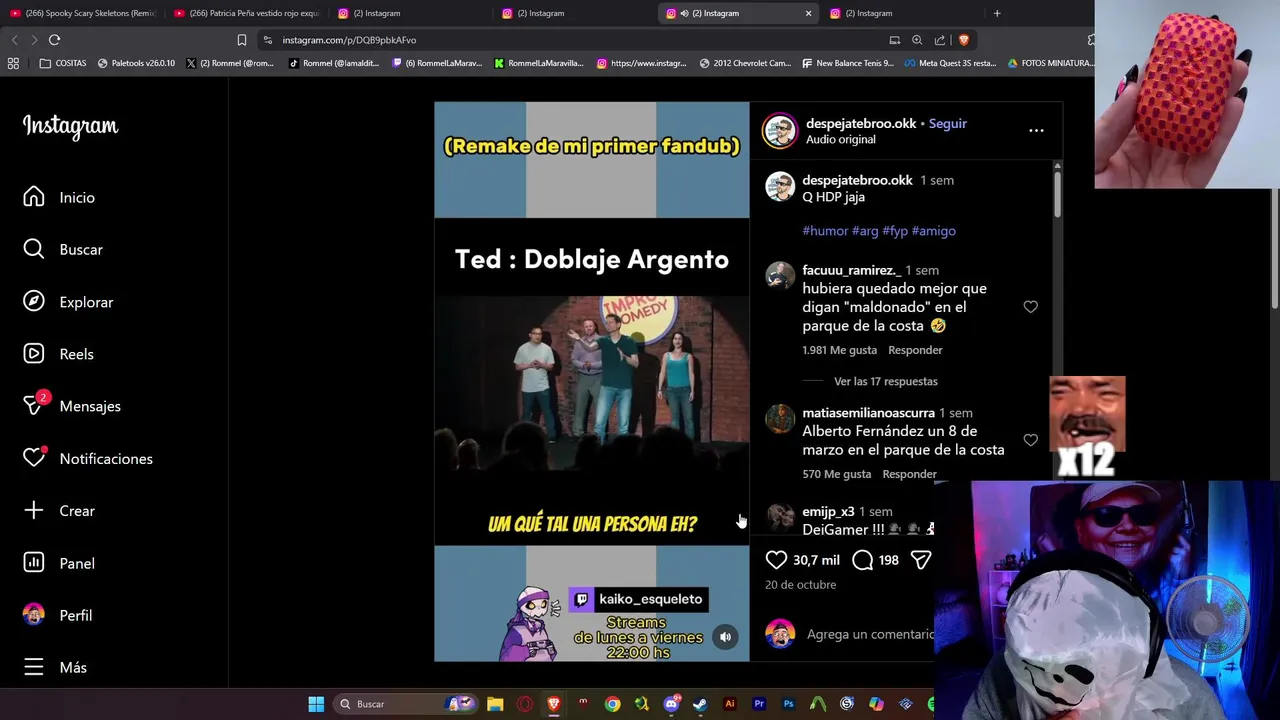Open the comment bubble icon beside 198
This screenshot has width=1280, height=720.
(863, 560)
